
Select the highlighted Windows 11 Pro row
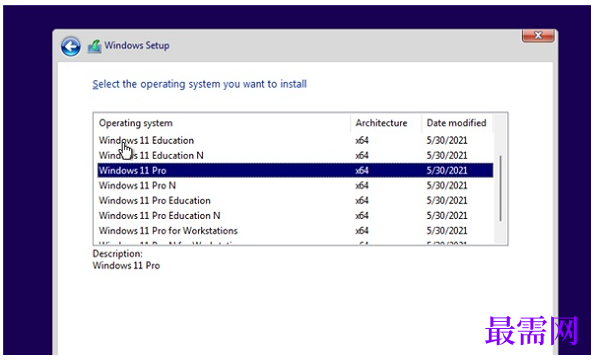[295, 170]
